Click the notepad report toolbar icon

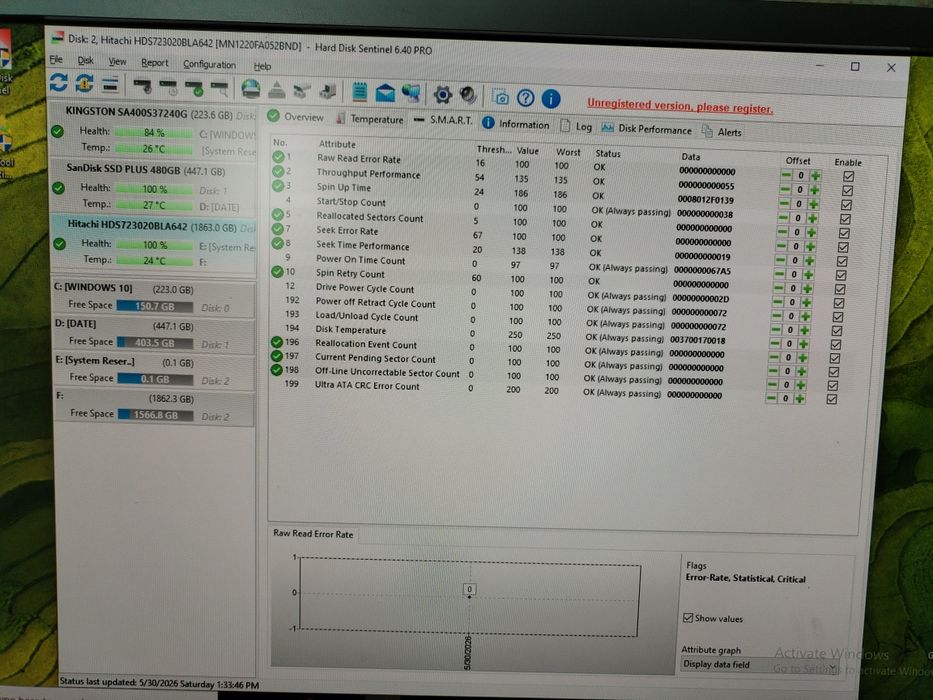coord(359,92)
